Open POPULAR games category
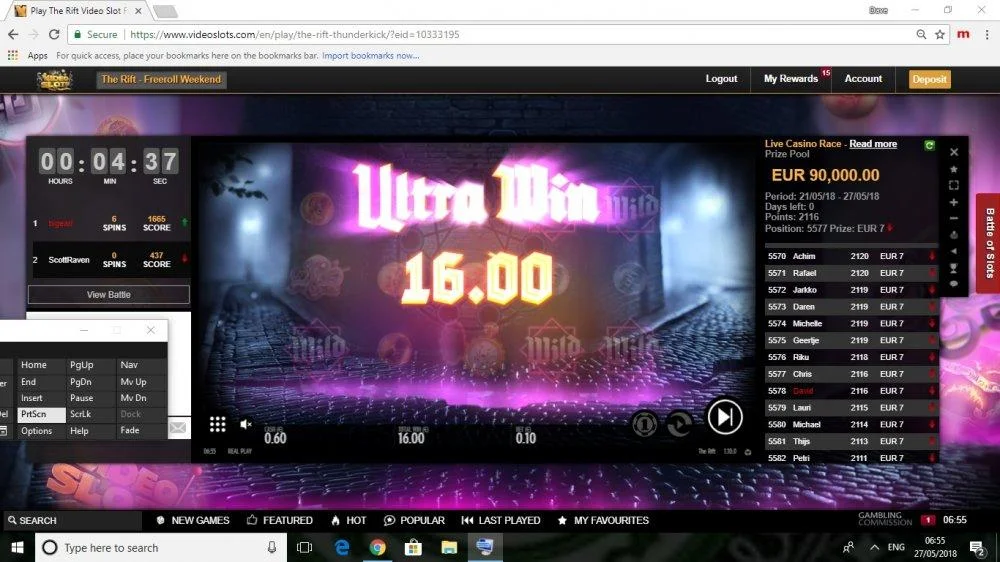 415,521
